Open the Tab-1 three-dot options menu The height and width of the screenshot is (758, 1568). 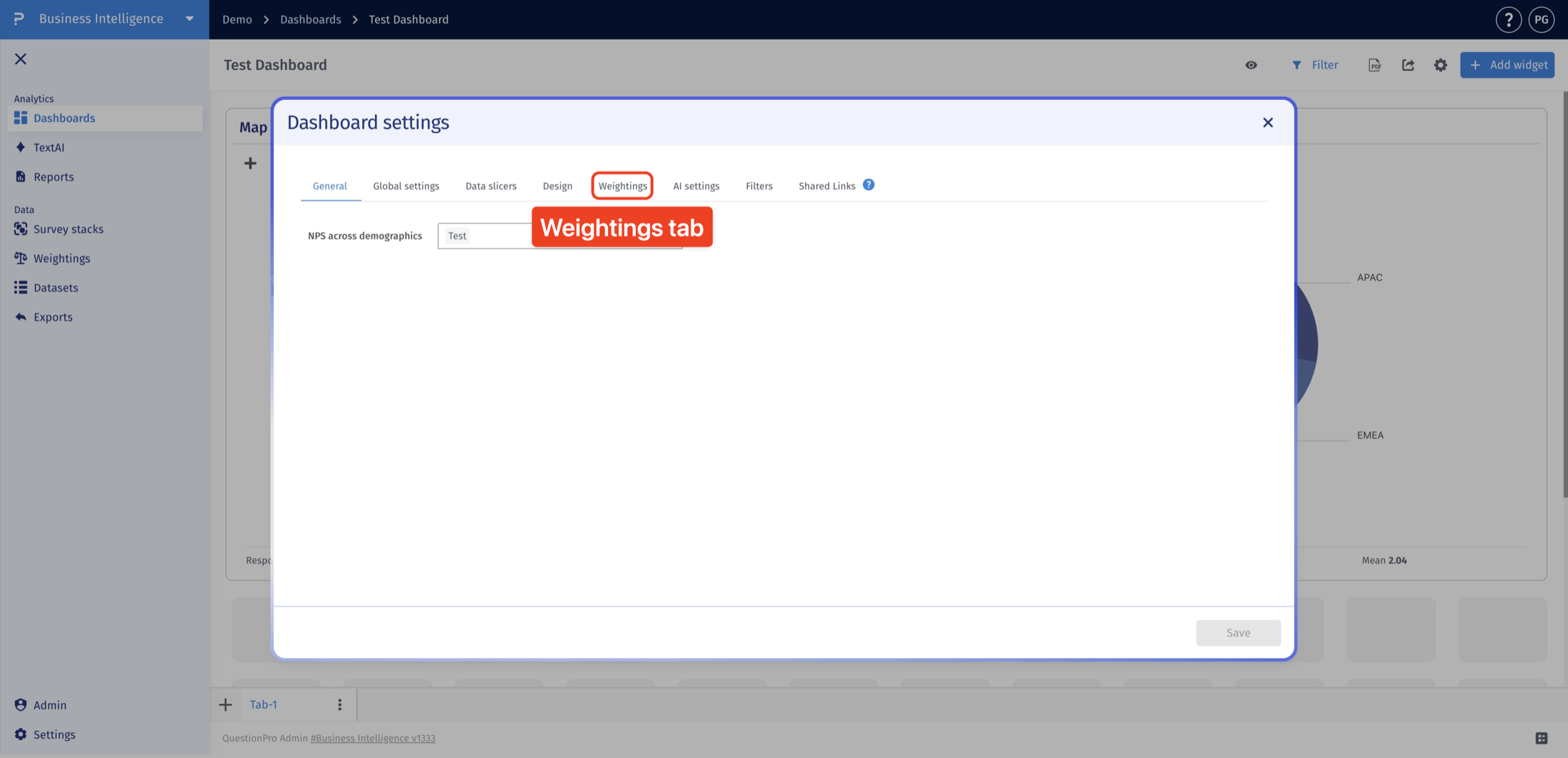340,705
